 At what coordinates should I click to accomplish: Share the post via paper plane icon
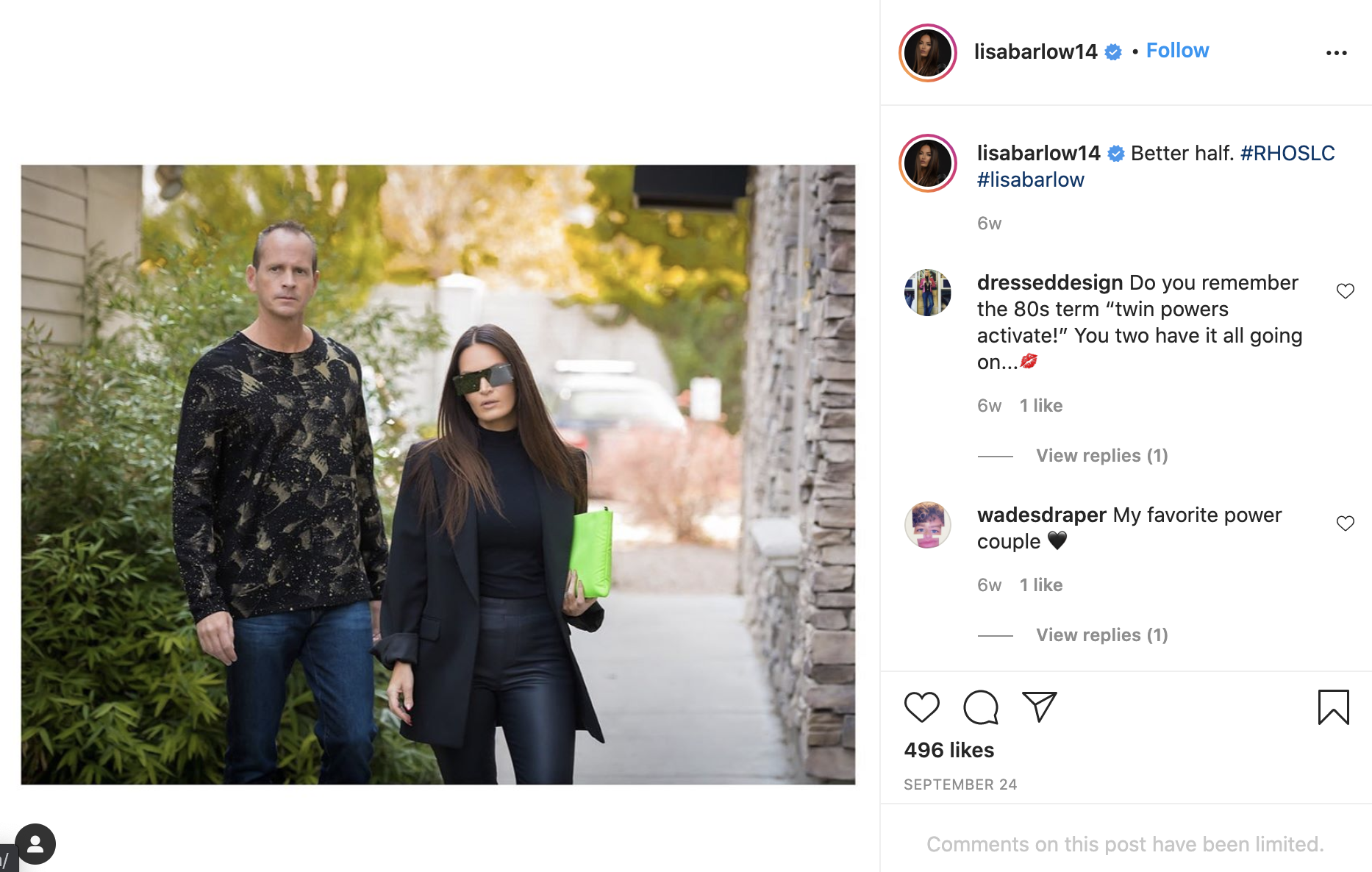point(1040,707)
